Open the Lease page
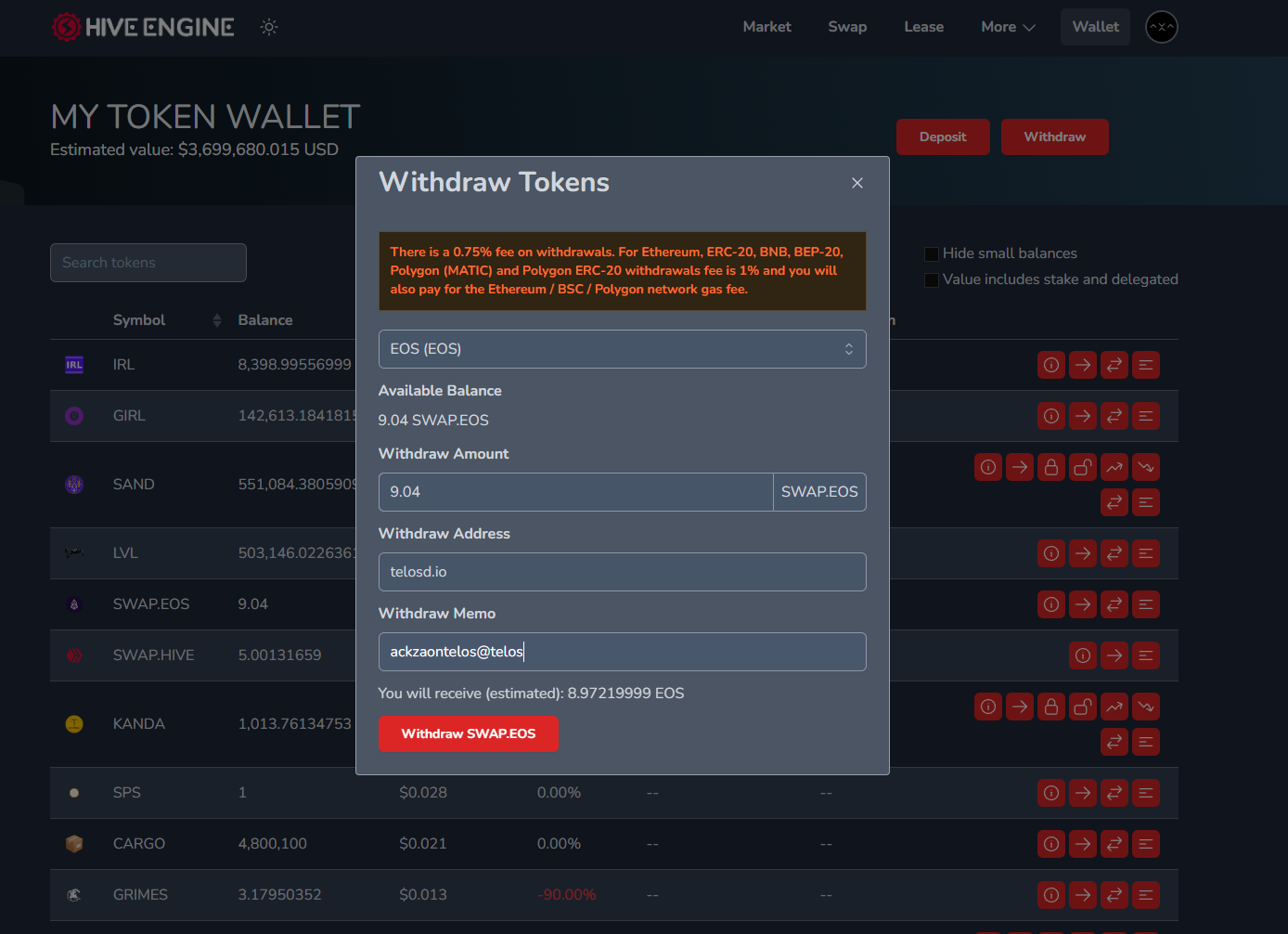1288x934 pixels. 924,27
